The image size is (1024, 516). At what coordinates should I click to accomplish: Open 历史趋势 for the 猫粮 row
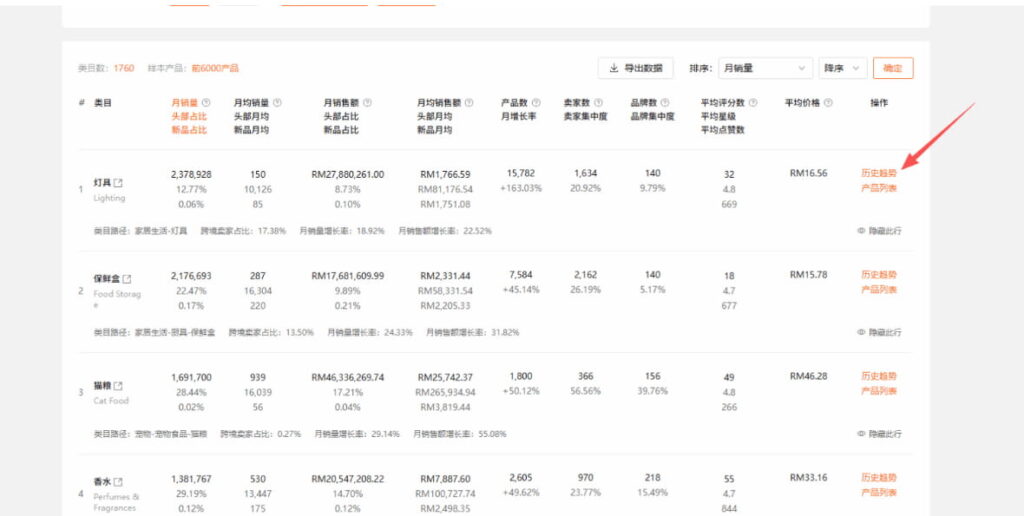879,376
